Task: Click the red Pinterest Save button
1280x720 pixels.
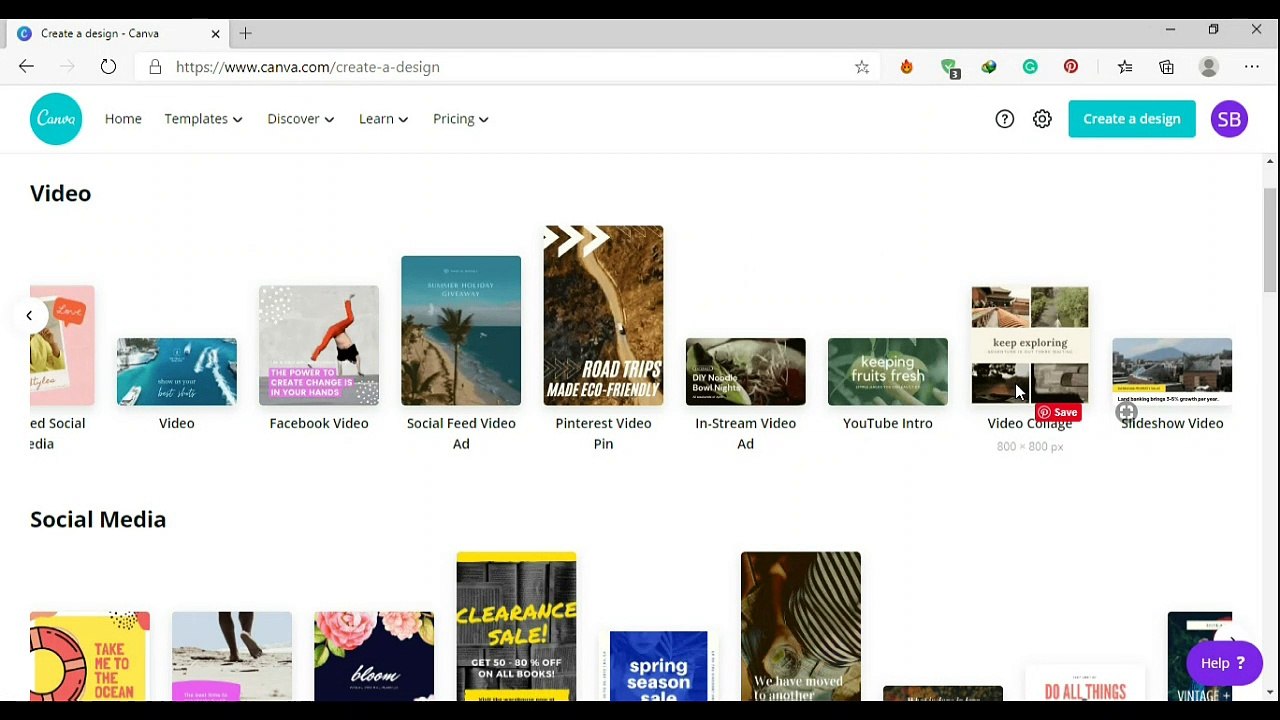Action: tap(1058, 412)
